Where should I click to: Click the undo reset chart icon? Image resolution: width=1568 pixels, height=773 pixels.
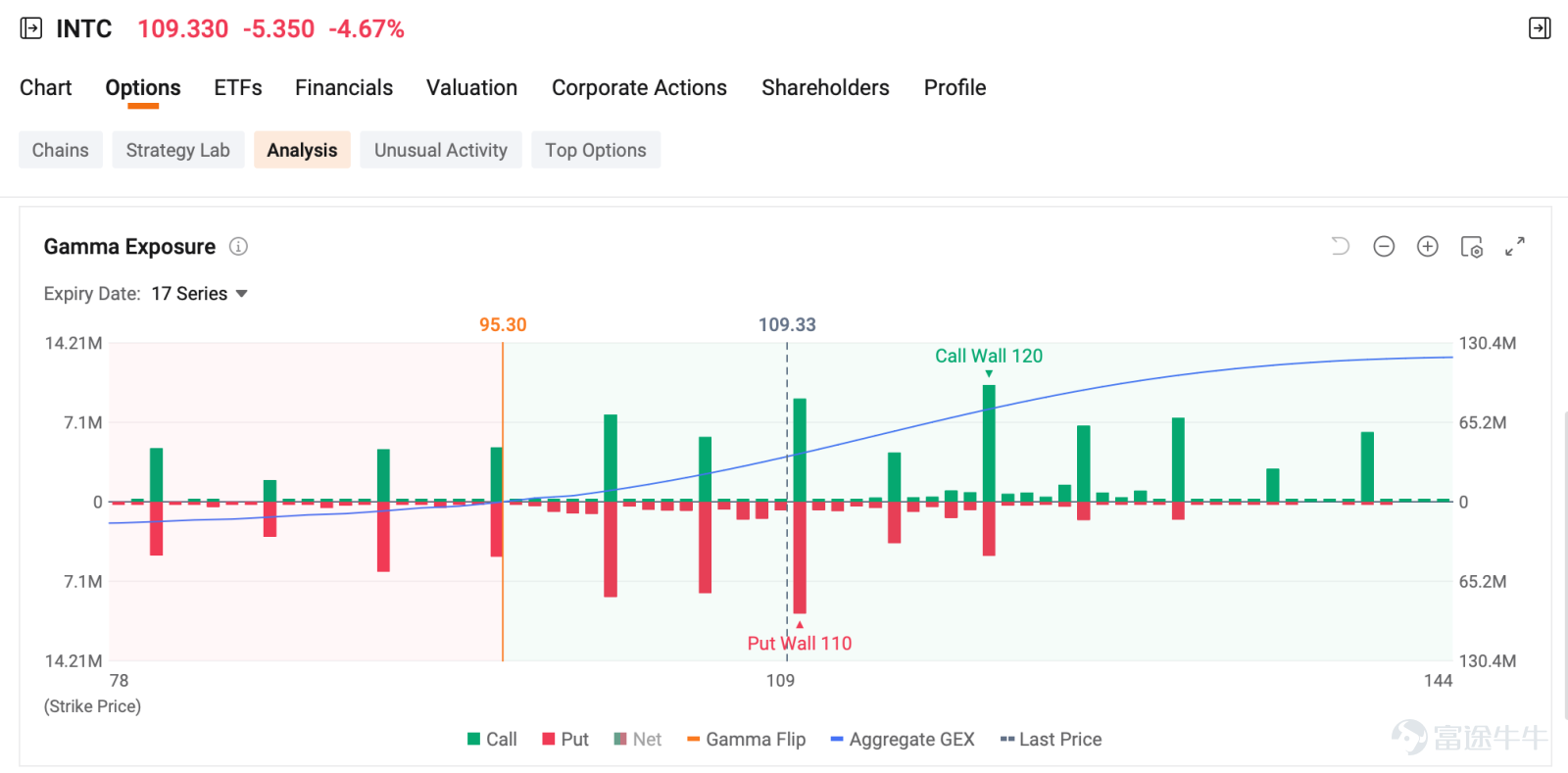[x=1341, y=247]
